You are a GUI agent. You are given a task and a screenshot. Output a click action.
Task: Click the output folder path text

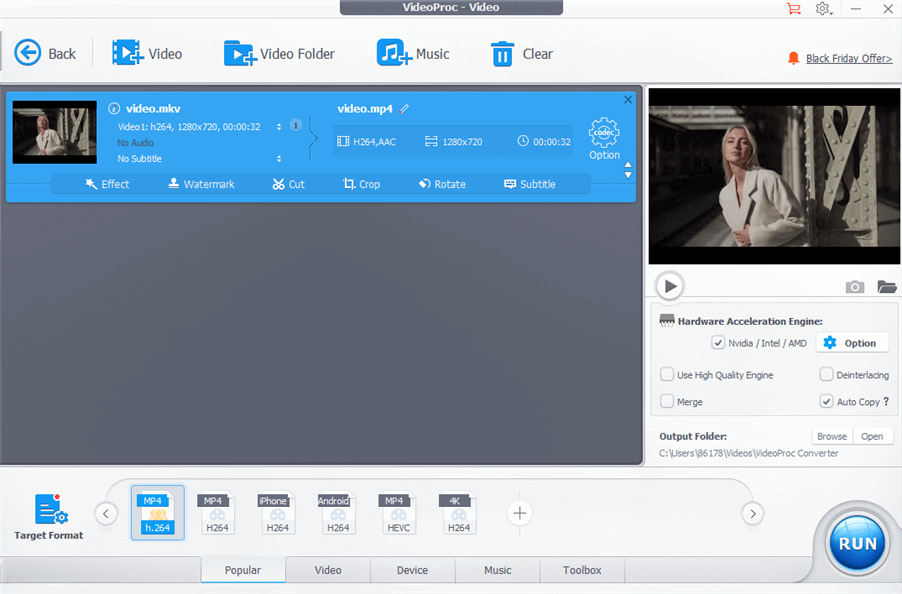(748, 453)
